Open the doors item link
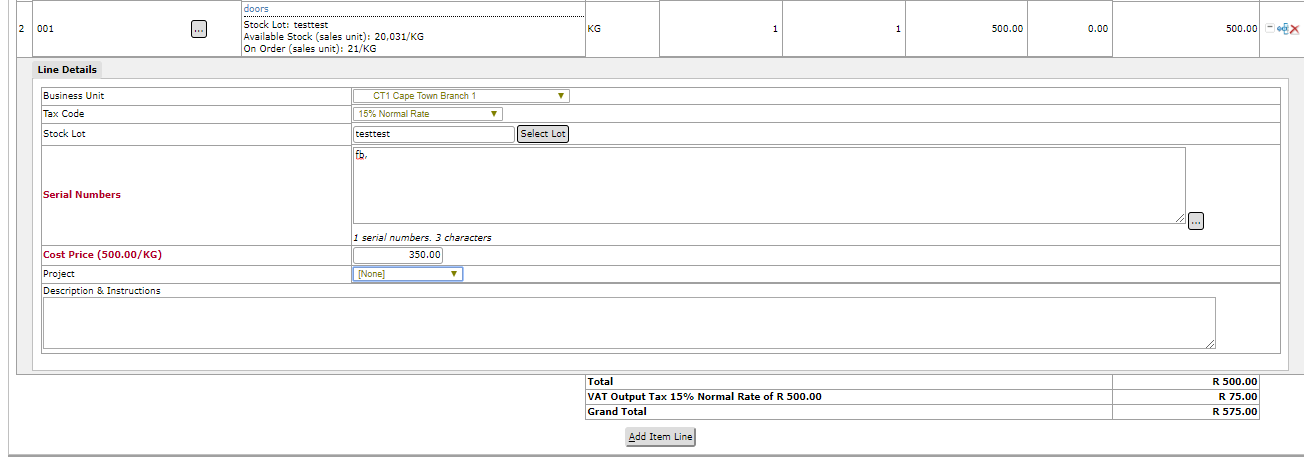This screenshot has width=1304, height=457. [256, 8]
